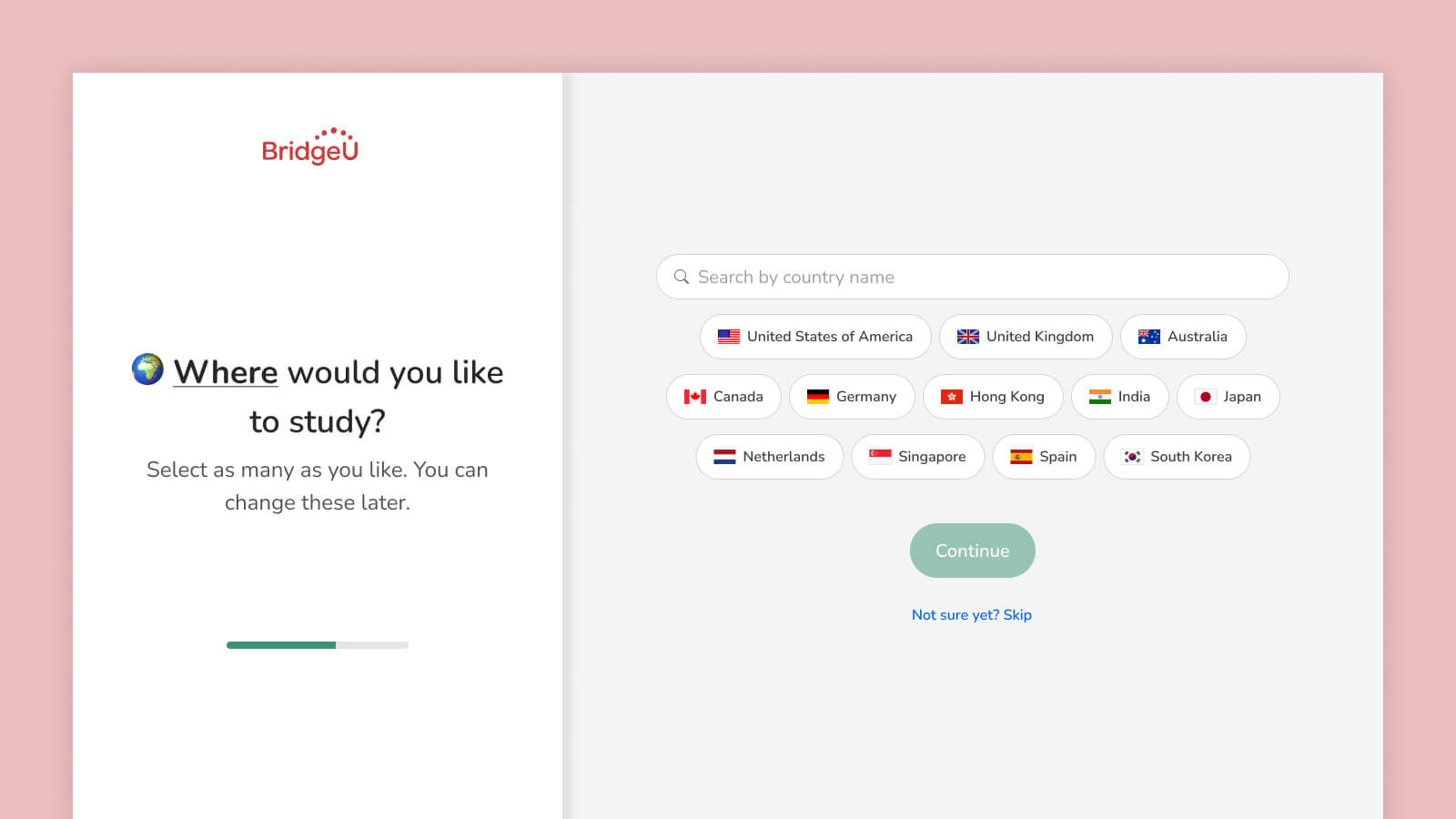Viewport: 1456px width, 819px height.
Task: Click the United Kingdom flag icon
Action: pos(967,337)
